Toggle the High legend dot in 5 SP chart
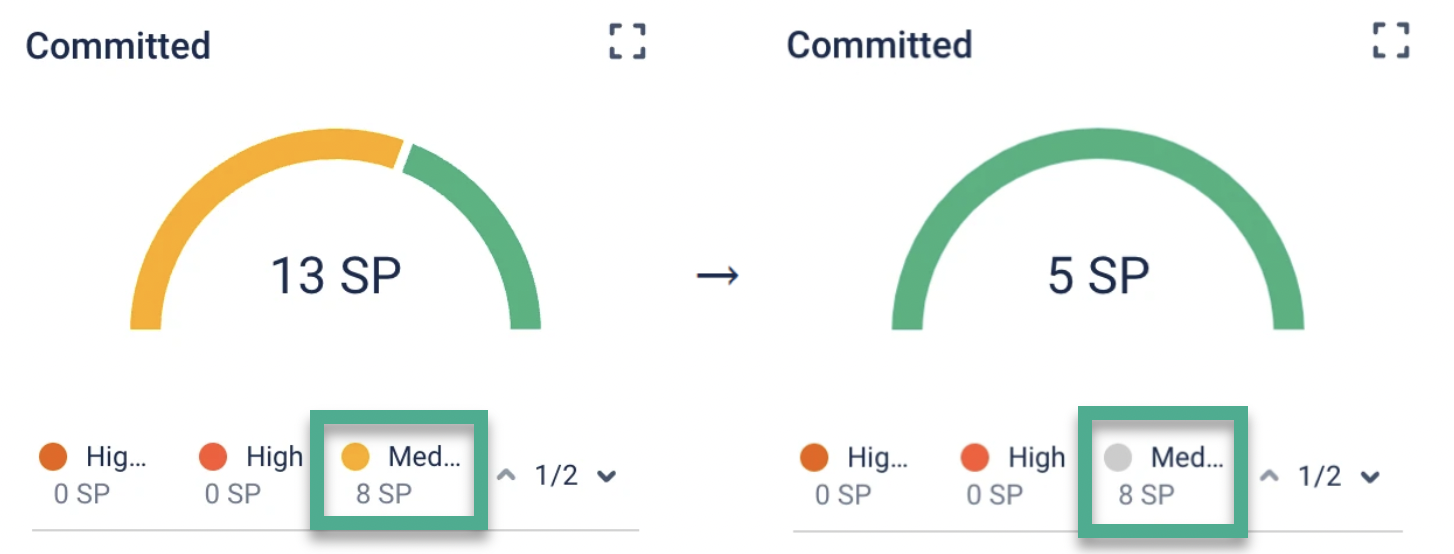Screen dimensions: 1454x554 [975, 458]
